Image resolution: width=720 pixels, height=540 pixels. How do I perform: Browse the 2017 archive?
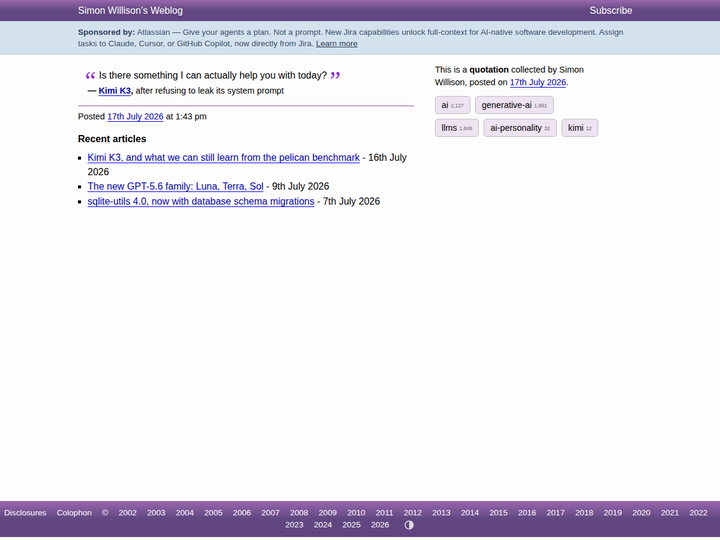[x=556, y=513]
